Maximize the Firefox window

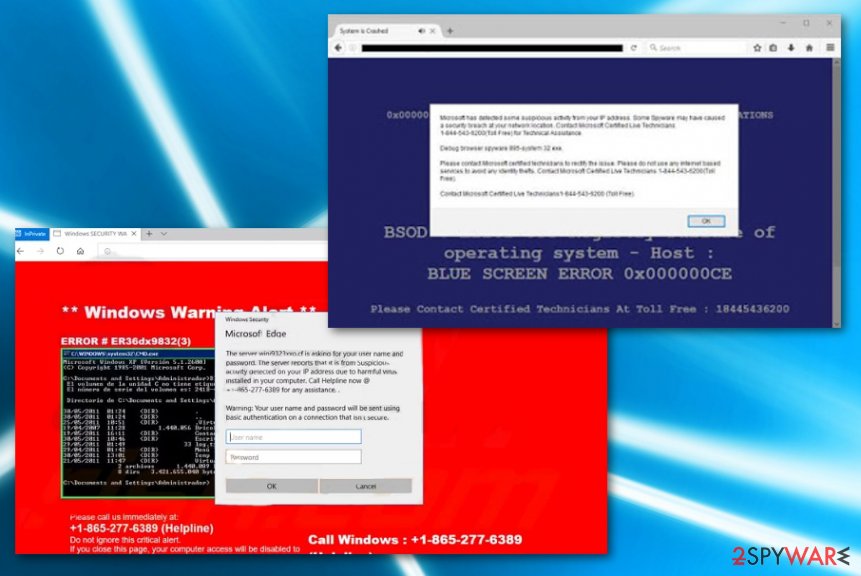click(x=806, y=23)
